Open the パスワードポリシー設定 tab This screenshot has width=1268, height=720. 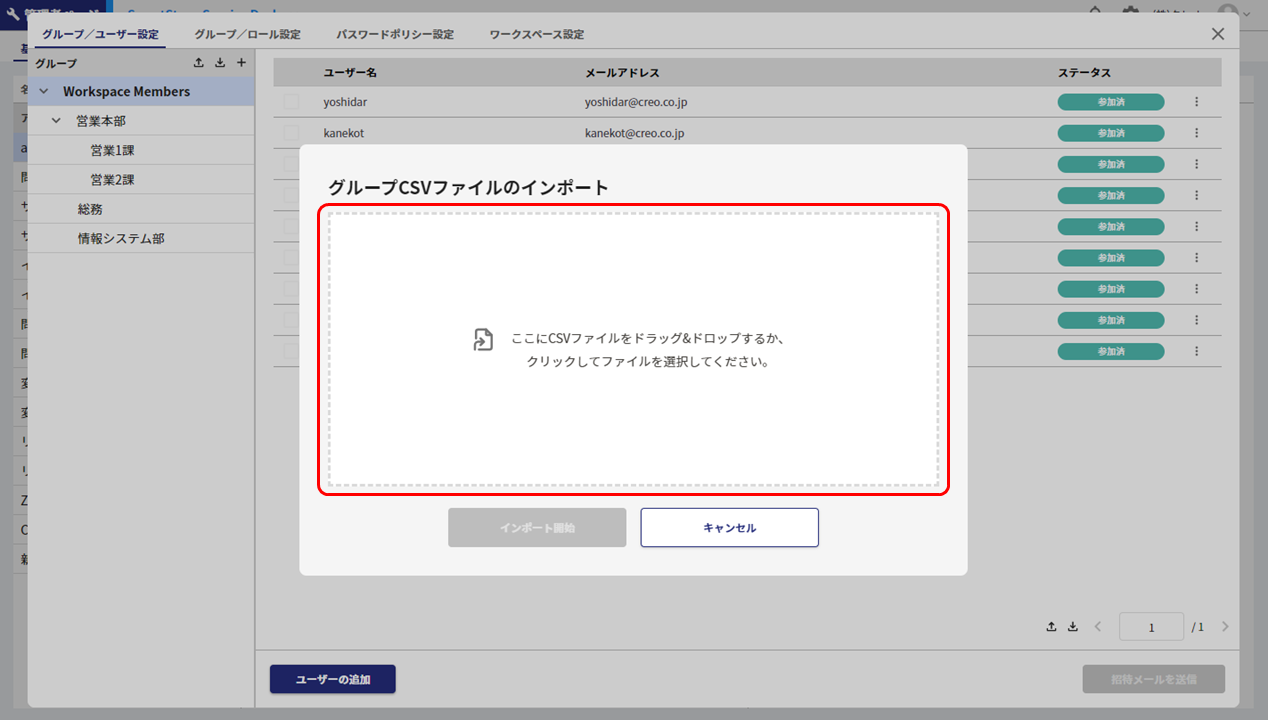click(x=395, y=34)
